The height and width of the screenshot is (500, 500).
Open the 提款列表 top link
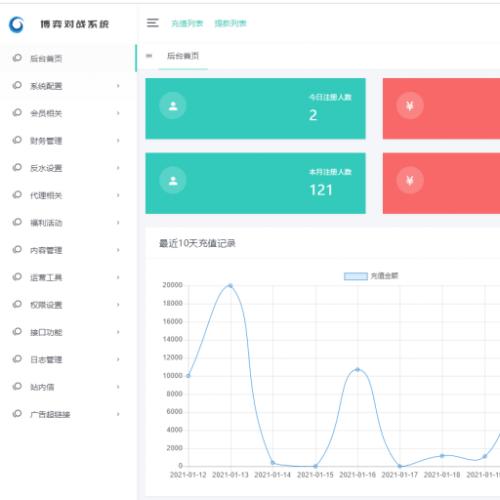pos(230,23)
